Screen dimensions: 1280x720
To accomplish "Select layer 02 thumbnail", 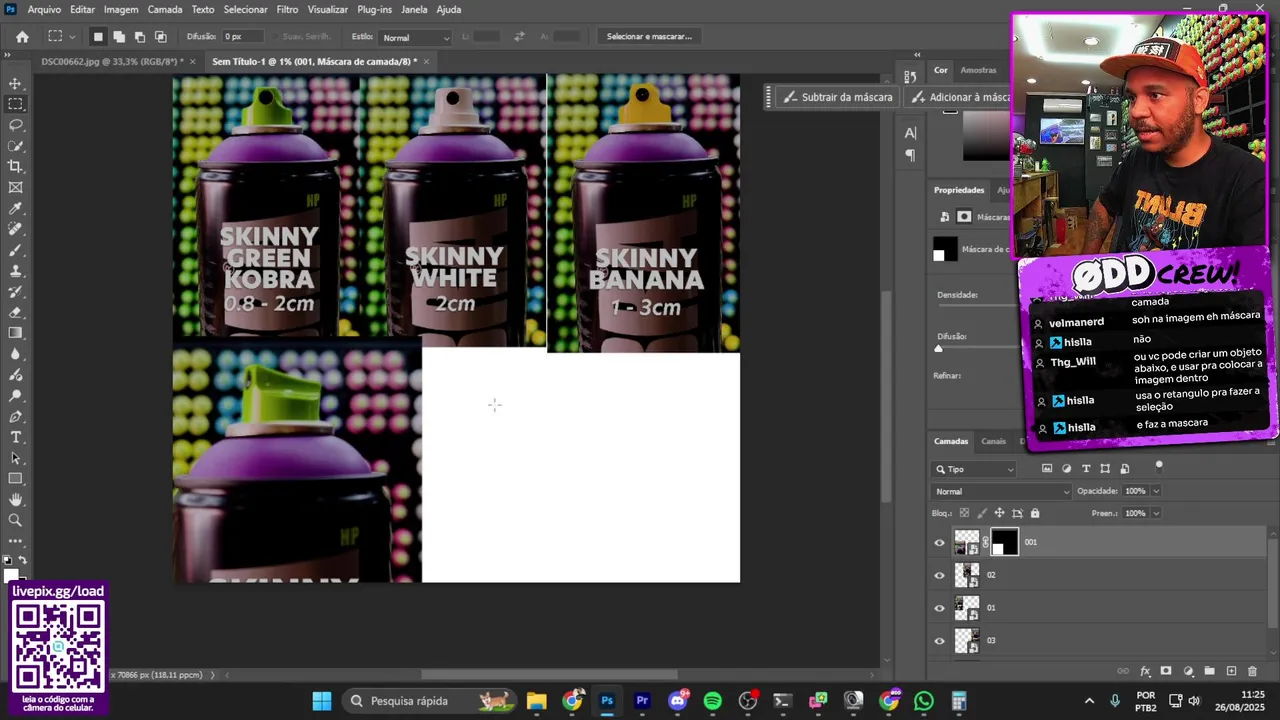I will tap(967, 575).
